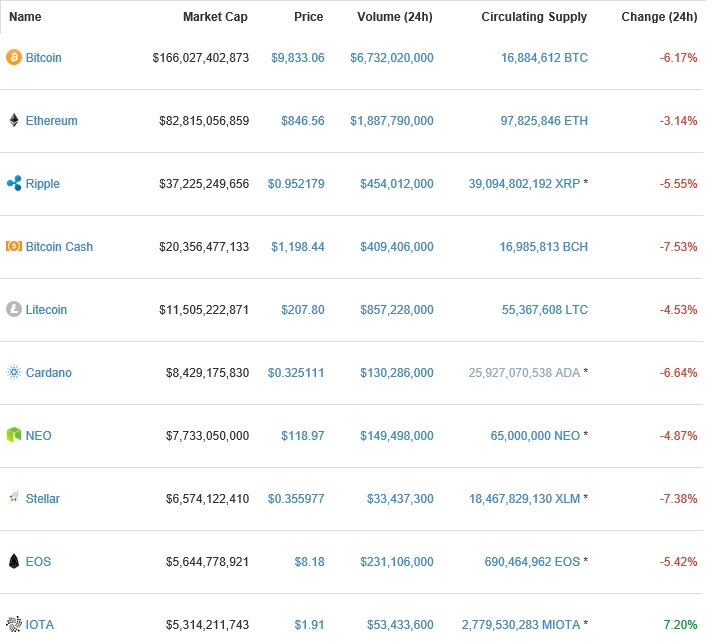Click the Ethereum diamond icon

tap(14, 121)
